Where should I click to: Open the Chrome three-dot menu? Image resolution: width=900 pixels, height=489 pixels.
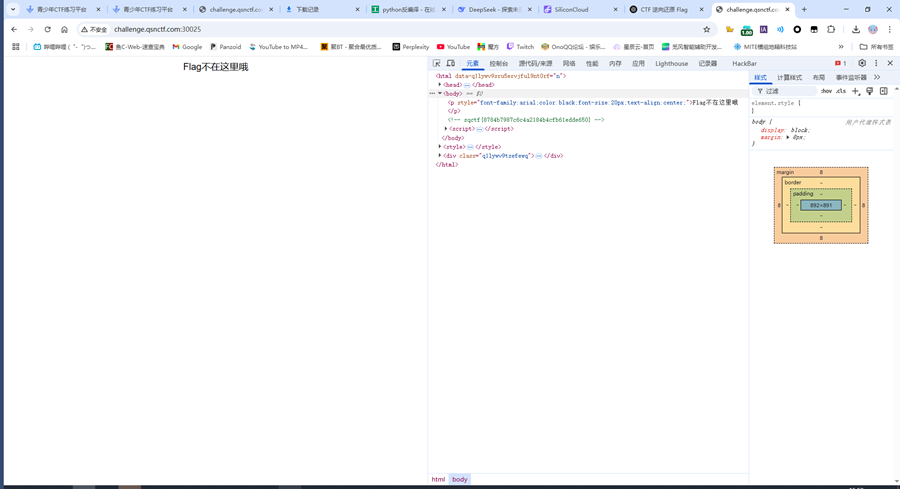890,29
